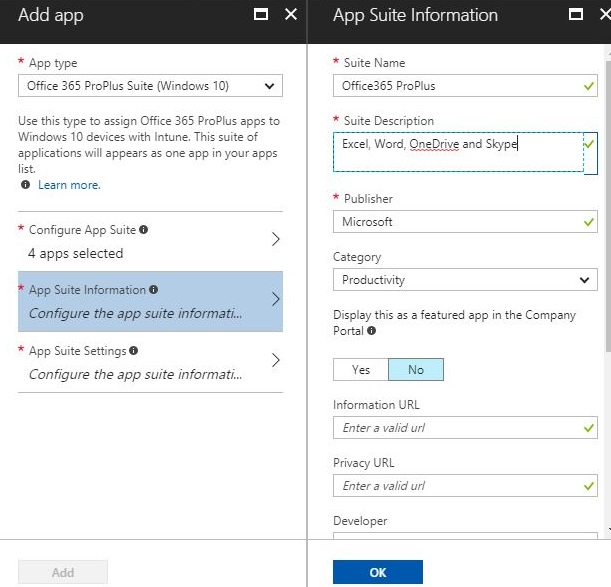Click the scrollbar down arrow in information blade
The image size is (611, 587).
pyautogui.click(x=608, y=530)
